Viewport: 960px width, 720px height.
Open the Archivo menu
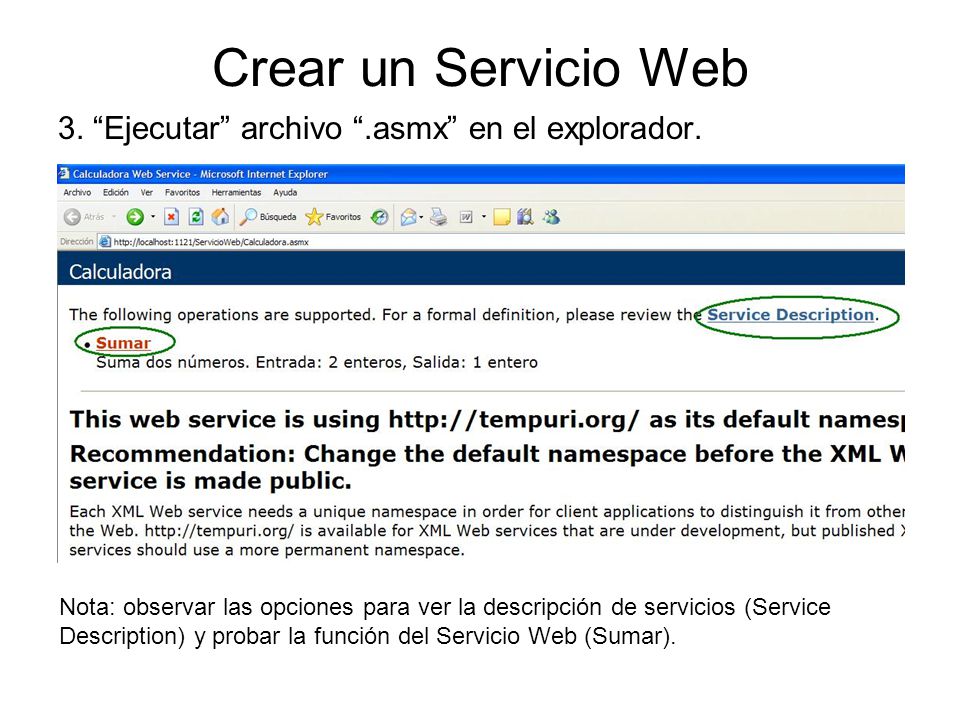click(x=77, y=192)
